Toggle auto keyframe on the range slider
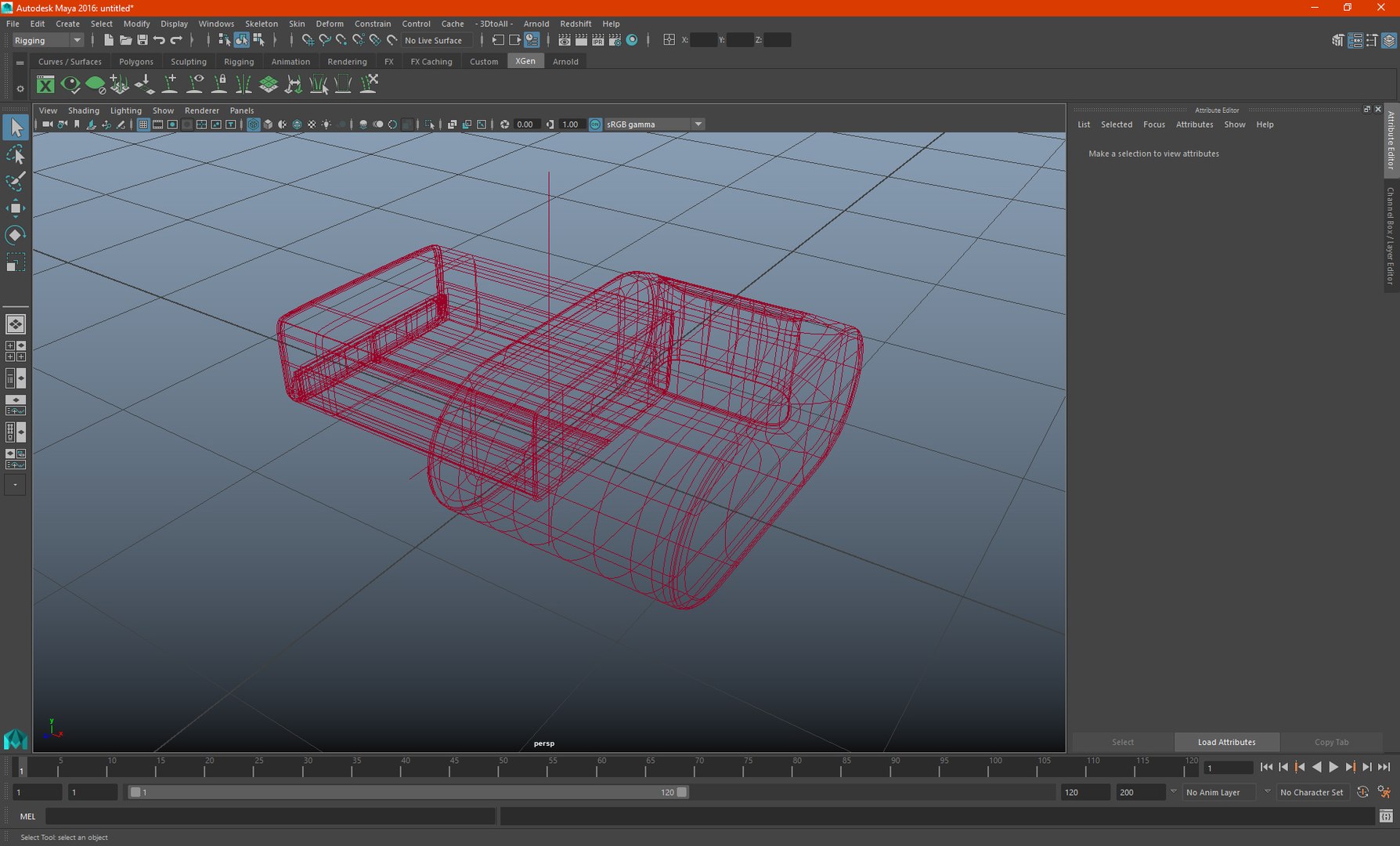The width and height of the screenshot is (1400, 846). coord(1362,792)
